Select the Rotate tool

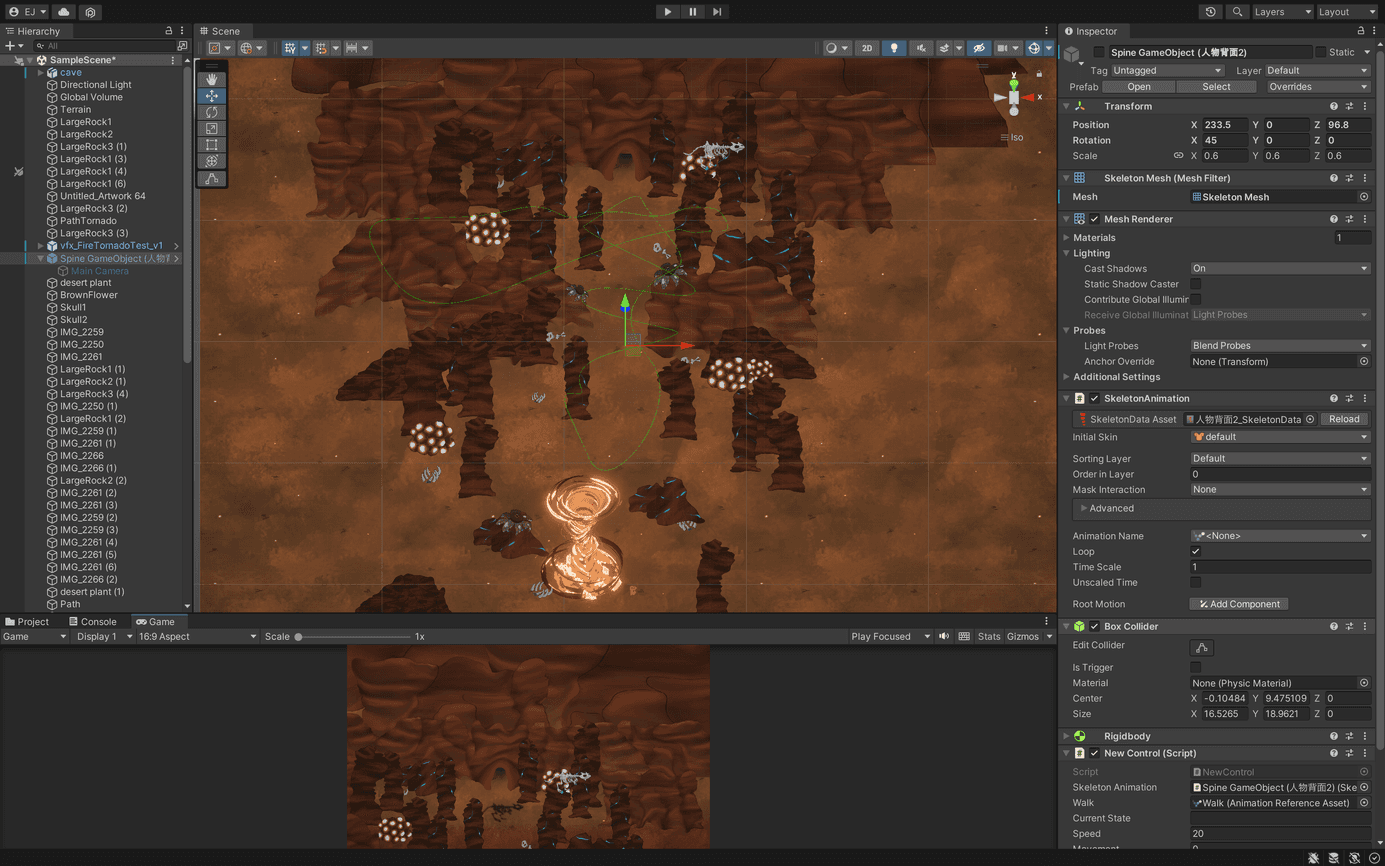(212, 112)
